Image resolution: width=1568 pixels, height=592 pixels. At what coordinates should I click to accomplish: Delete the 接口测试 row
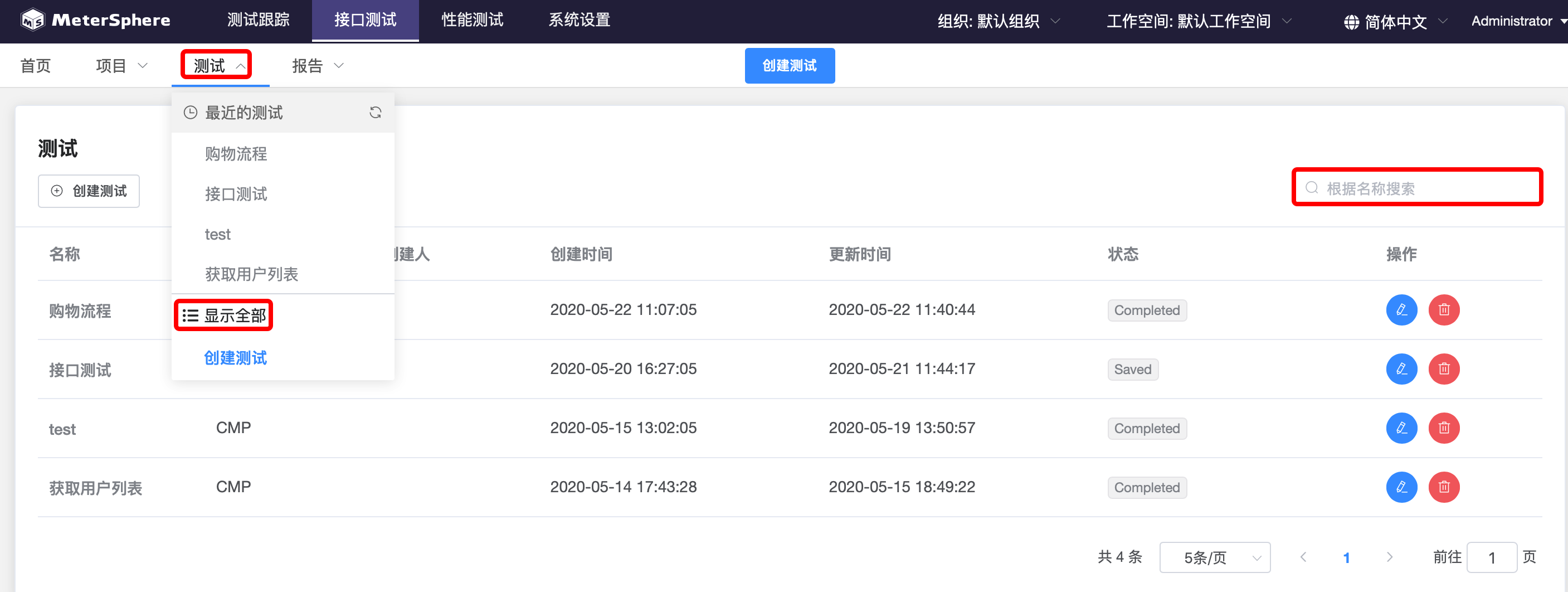click(x=1443, y=369)
